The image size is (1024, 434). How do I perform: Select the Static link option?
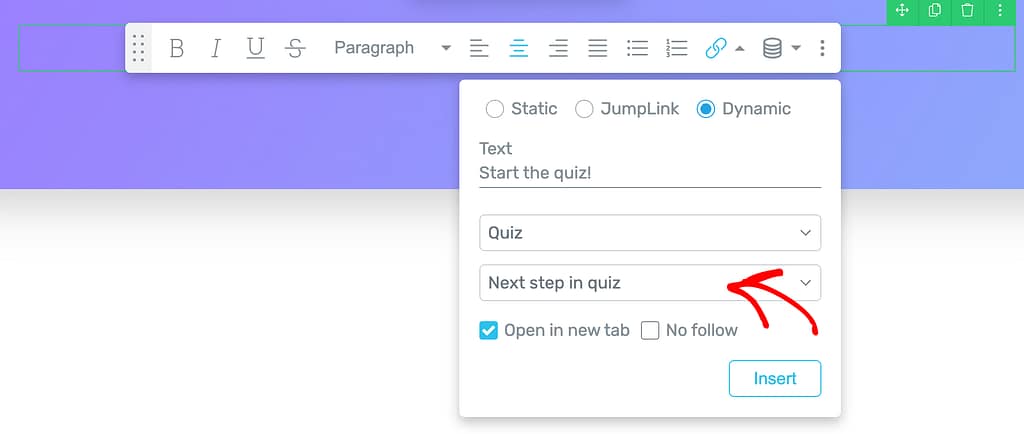(x=494, y=109)
